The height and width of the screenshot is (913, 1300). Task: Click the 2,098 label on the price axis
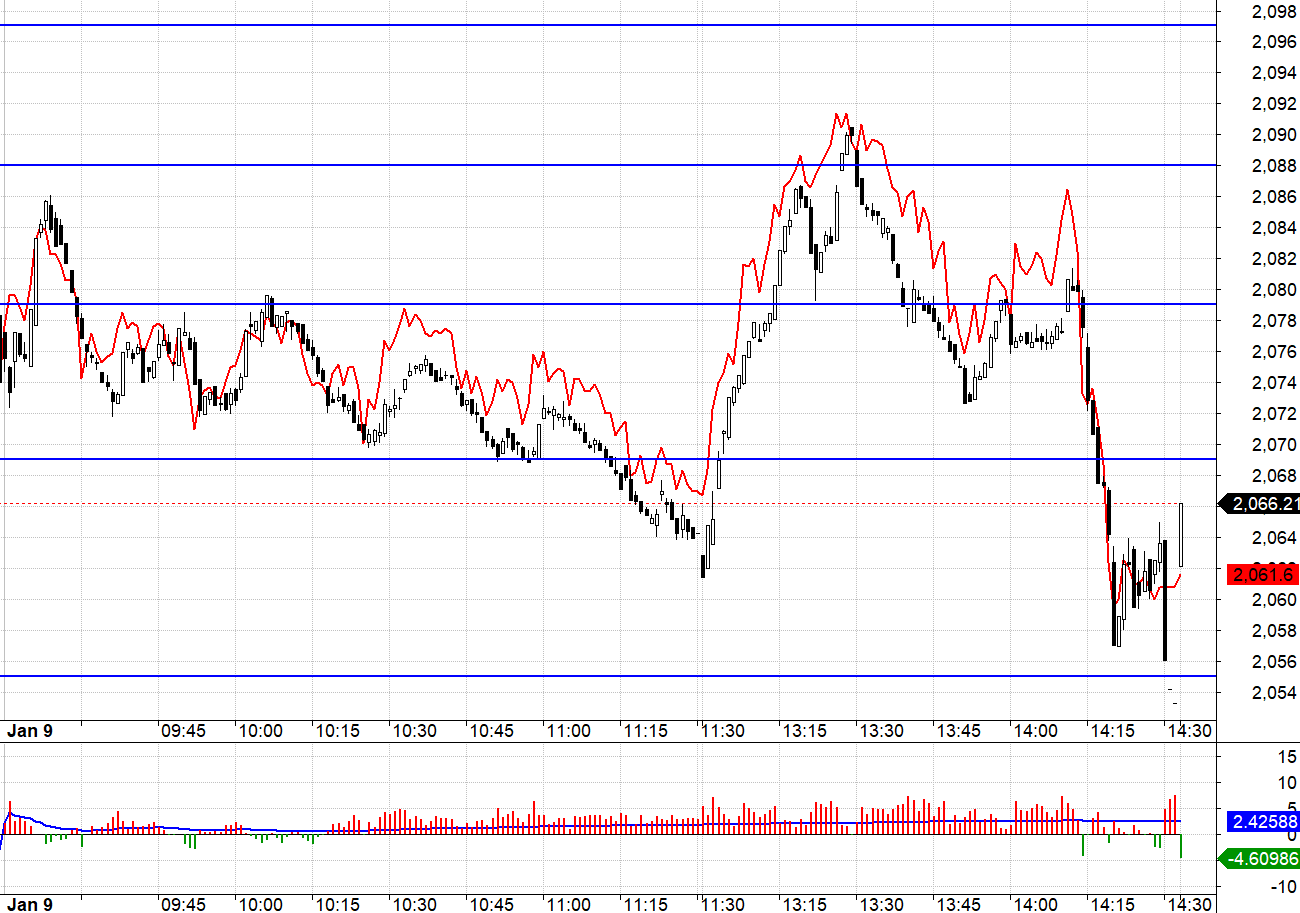coord(1274,11)
